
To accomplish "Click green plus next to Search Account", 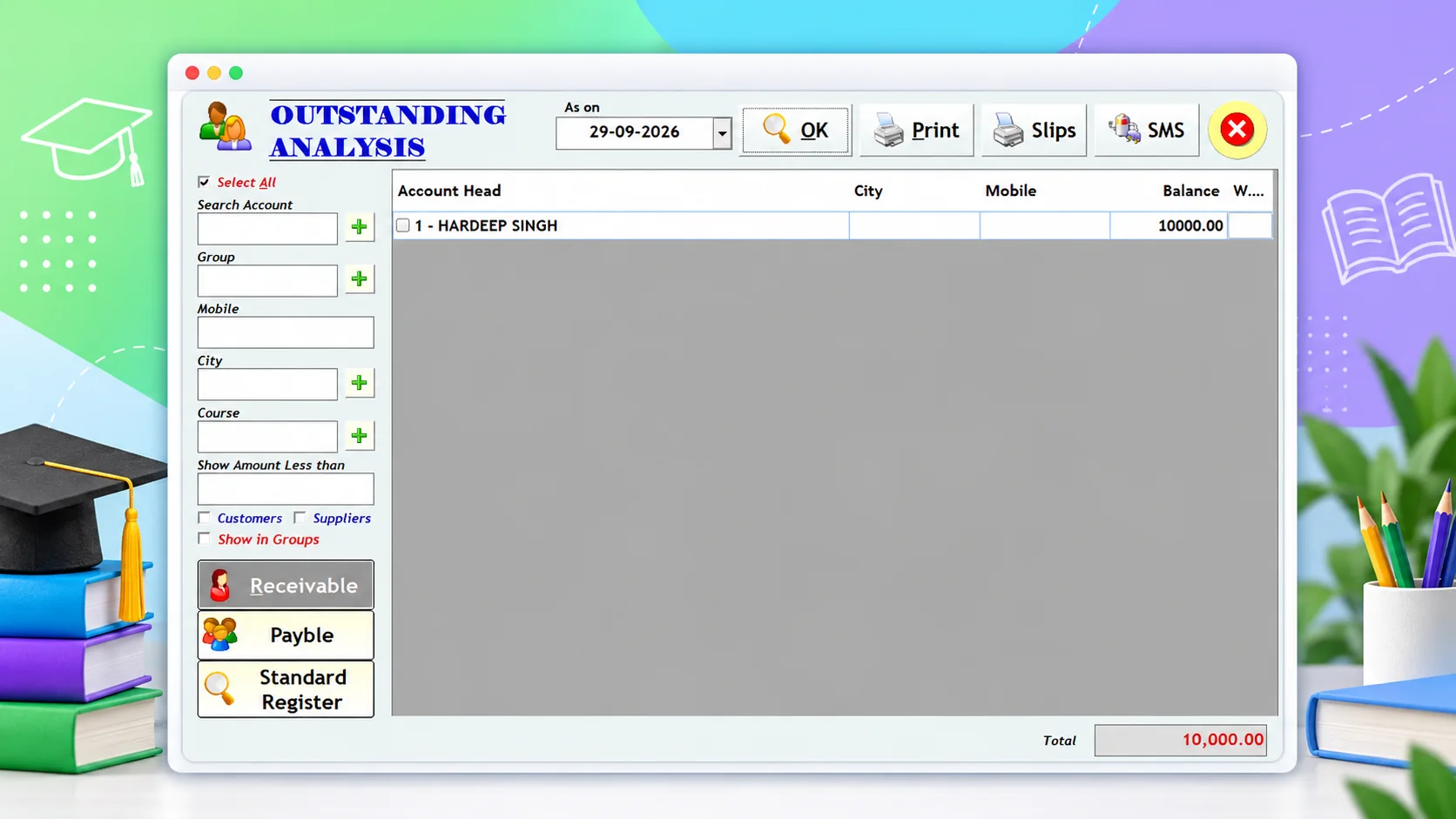I will (359, 227).
